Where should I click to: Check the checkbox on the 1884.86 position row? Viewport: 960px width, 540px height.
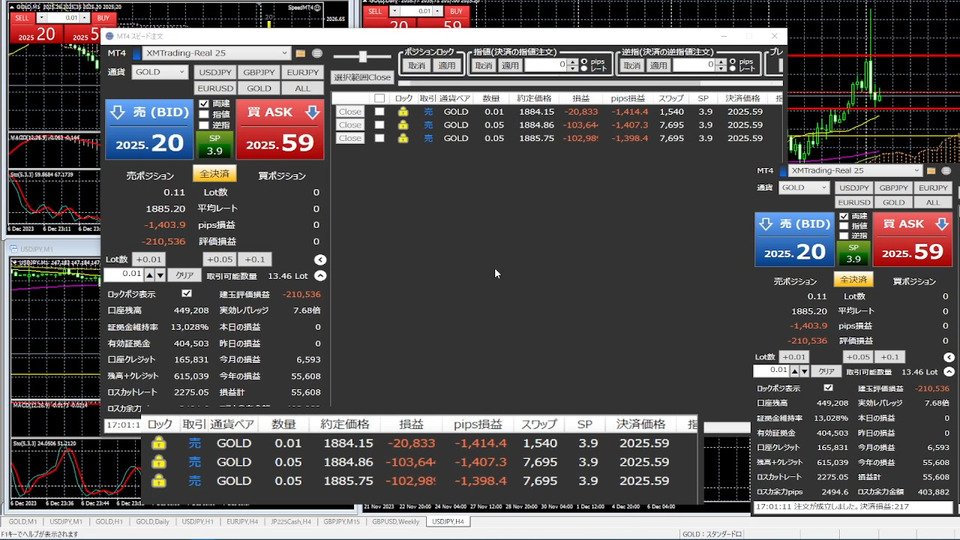coord(380,125)
